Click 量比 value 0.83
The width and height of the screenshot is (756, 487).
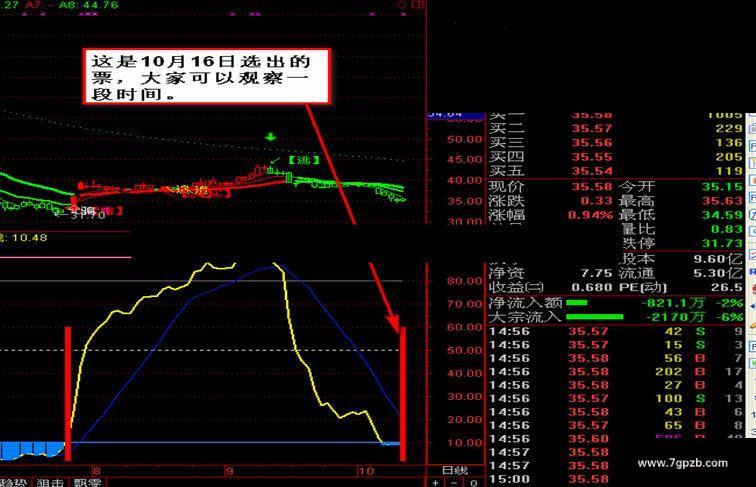727,229
